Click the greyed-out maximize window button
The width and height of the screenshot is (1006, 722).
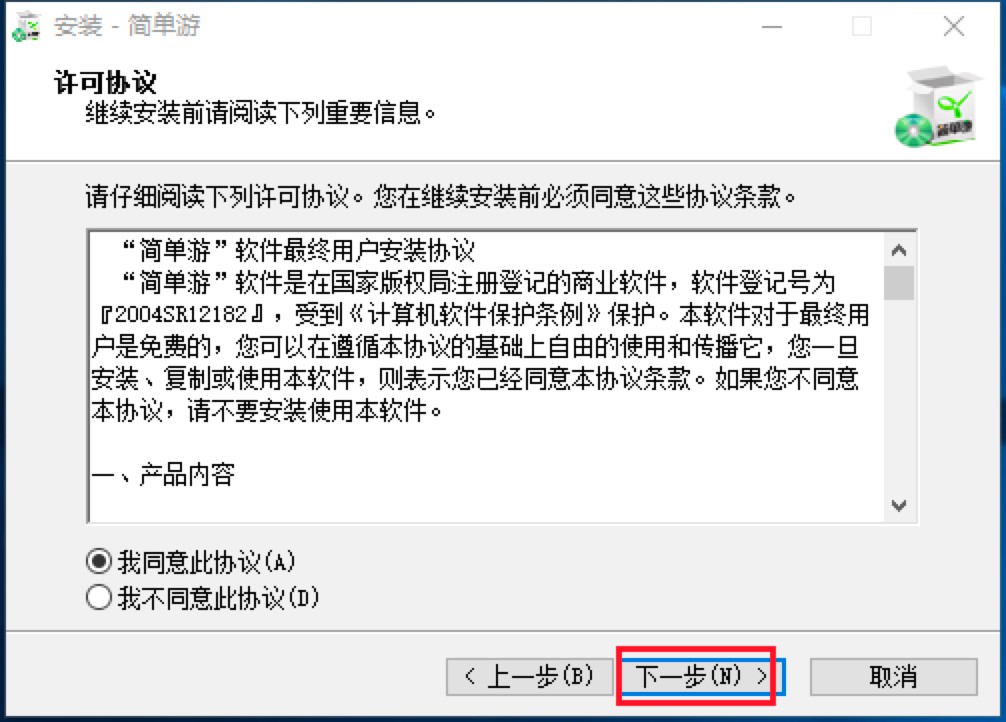(862, 27)
